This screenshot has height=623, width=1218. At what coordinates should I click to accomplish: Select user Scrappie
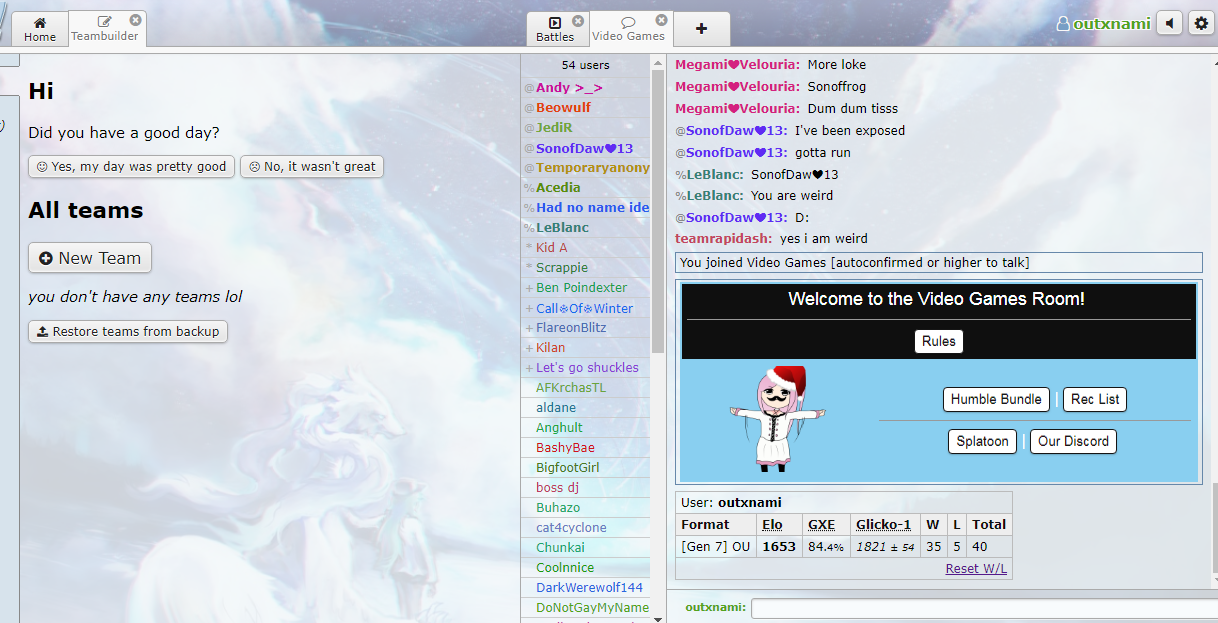pyautogui.click(x=586, y=268)
